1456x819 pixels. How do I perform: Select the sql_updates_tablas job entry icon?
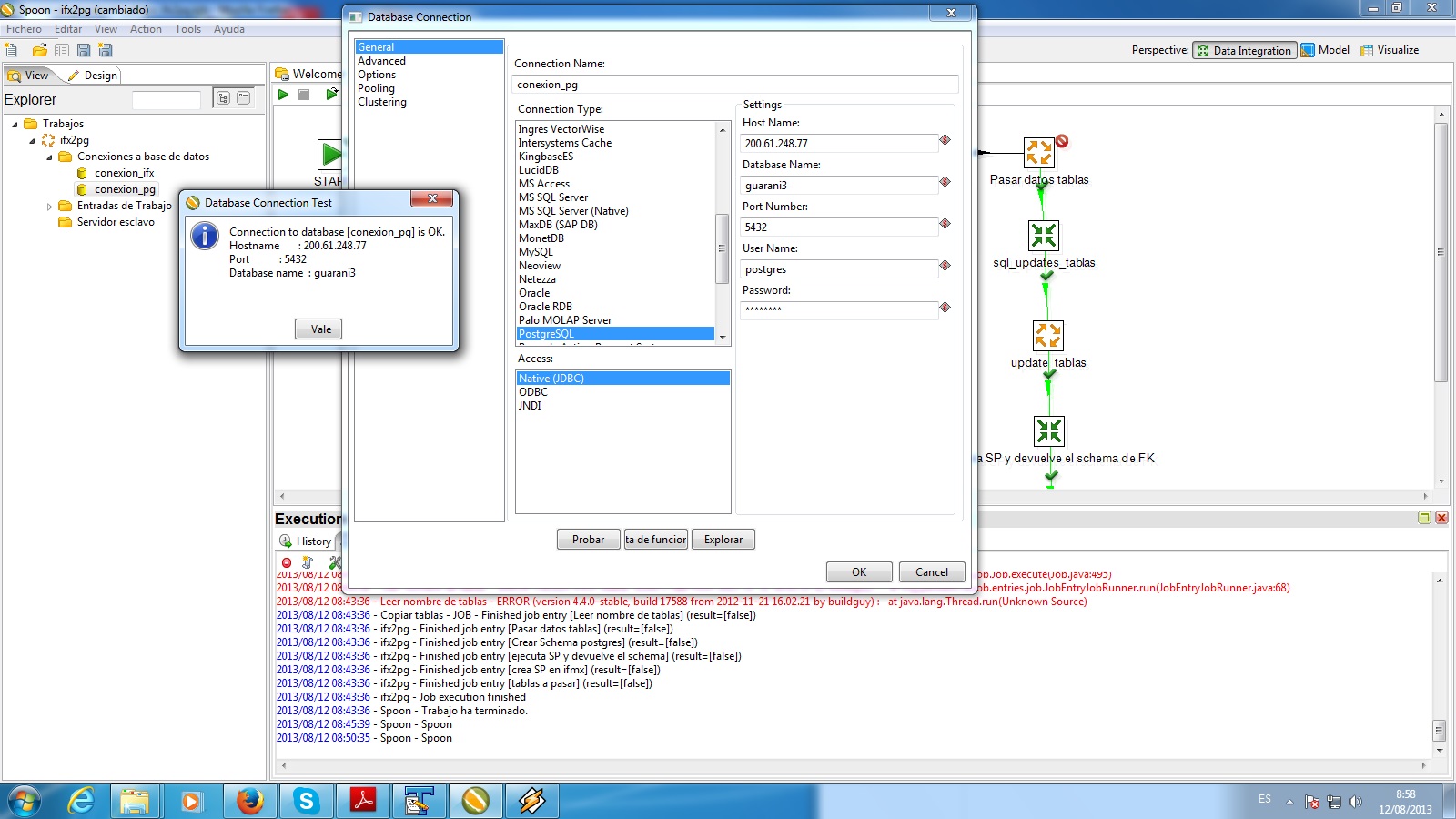click(1044, 235)
